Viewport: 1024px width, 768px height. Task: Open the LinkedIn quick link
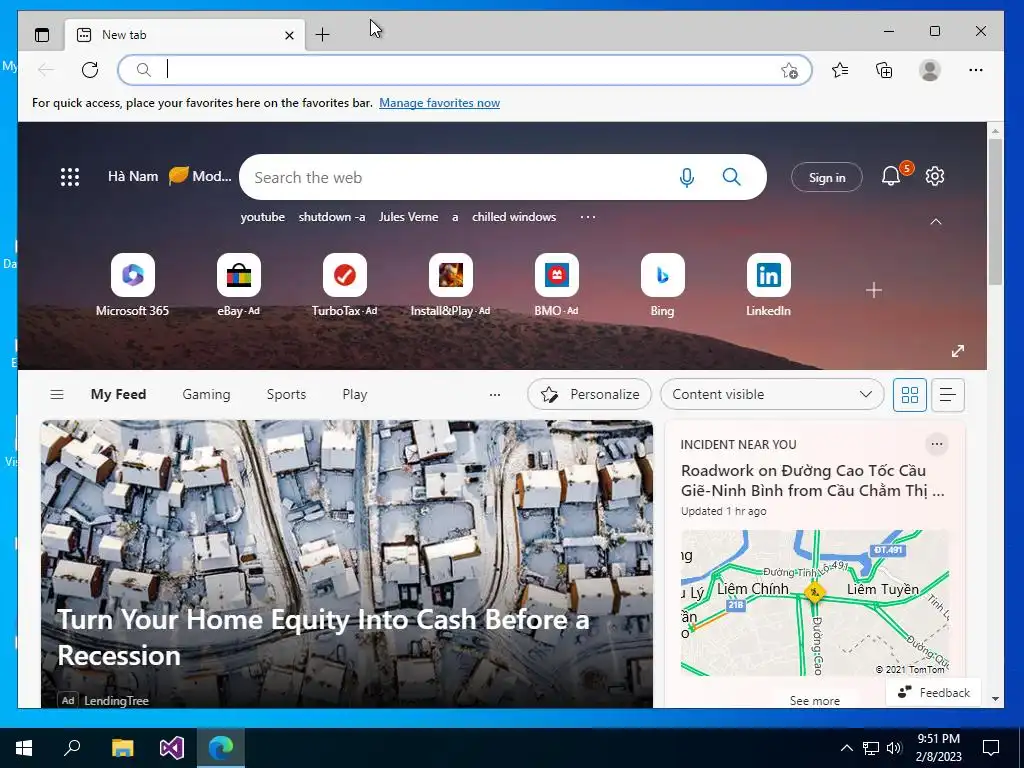coord(769,285)
